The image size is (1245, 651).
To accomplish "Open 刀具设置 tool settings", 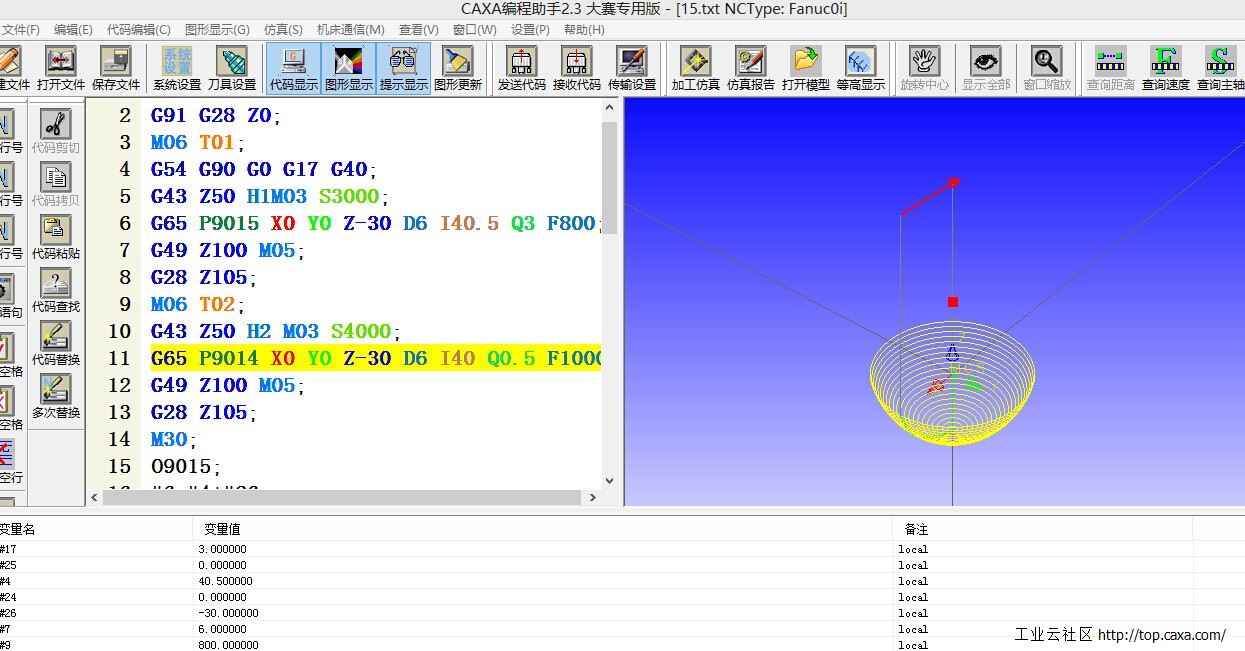I will coord(232,67).
